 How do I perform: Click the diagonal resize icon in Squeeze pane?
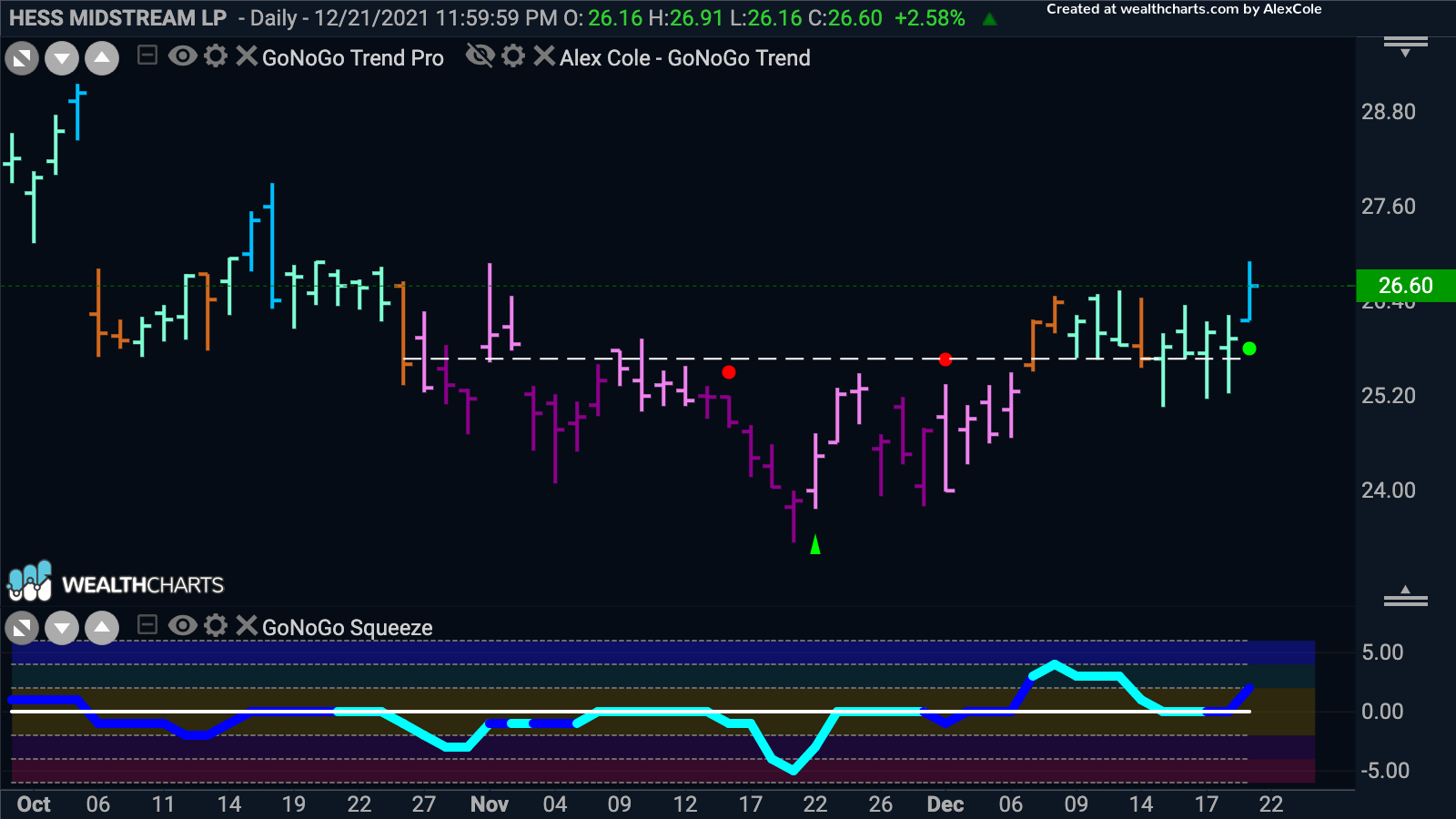(x=22, y=628)
